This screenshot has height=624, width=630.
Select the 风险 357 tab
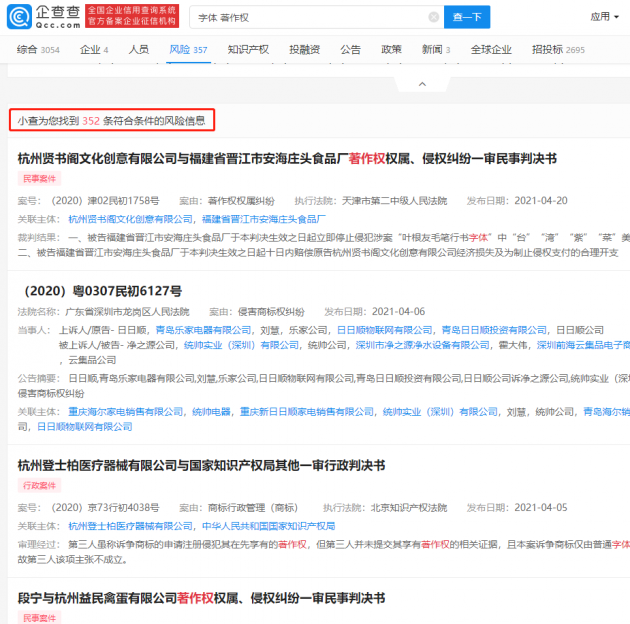tap(188, 50)
